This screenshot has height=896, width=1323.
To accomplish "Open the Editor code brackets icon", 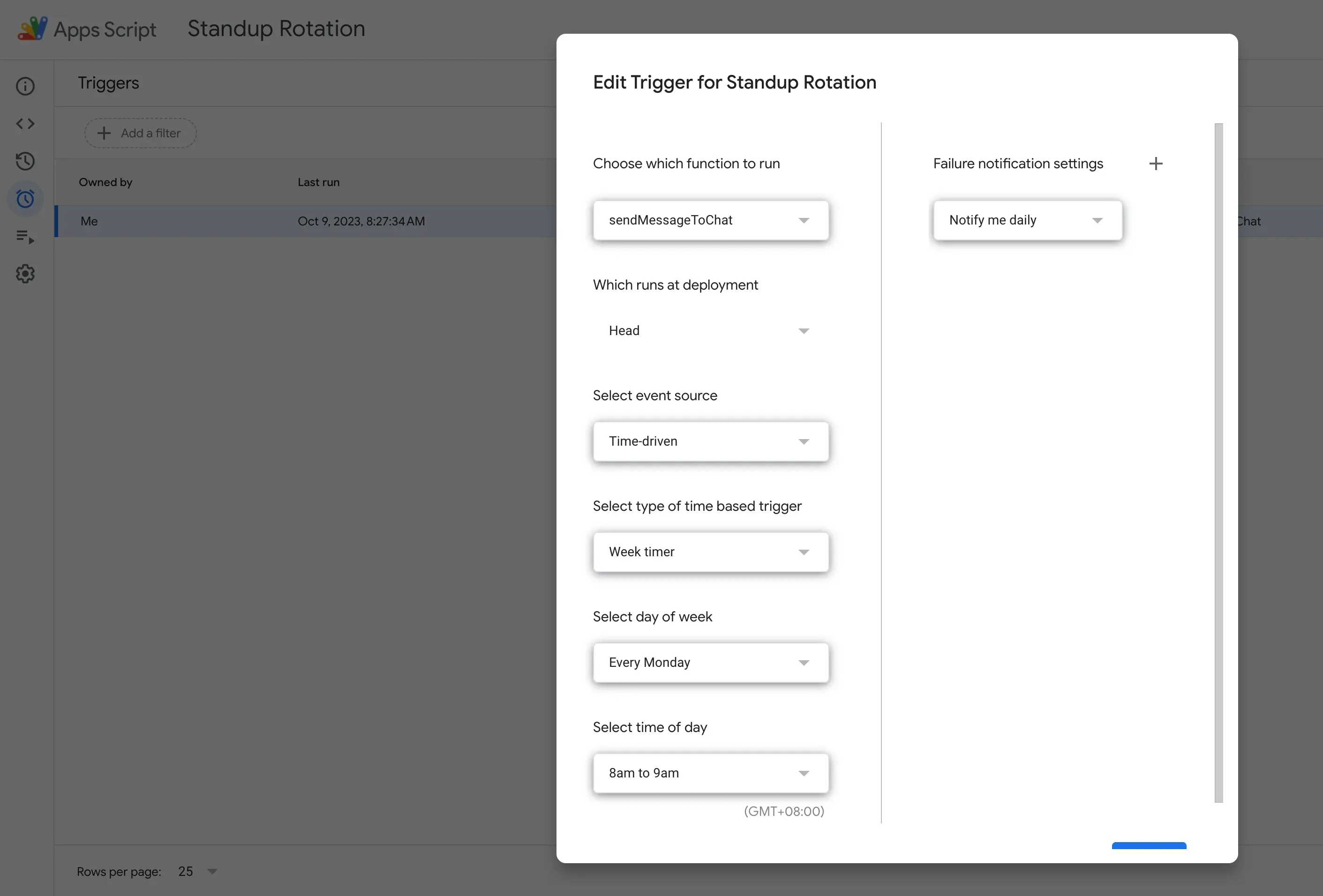I will (25, 123).
